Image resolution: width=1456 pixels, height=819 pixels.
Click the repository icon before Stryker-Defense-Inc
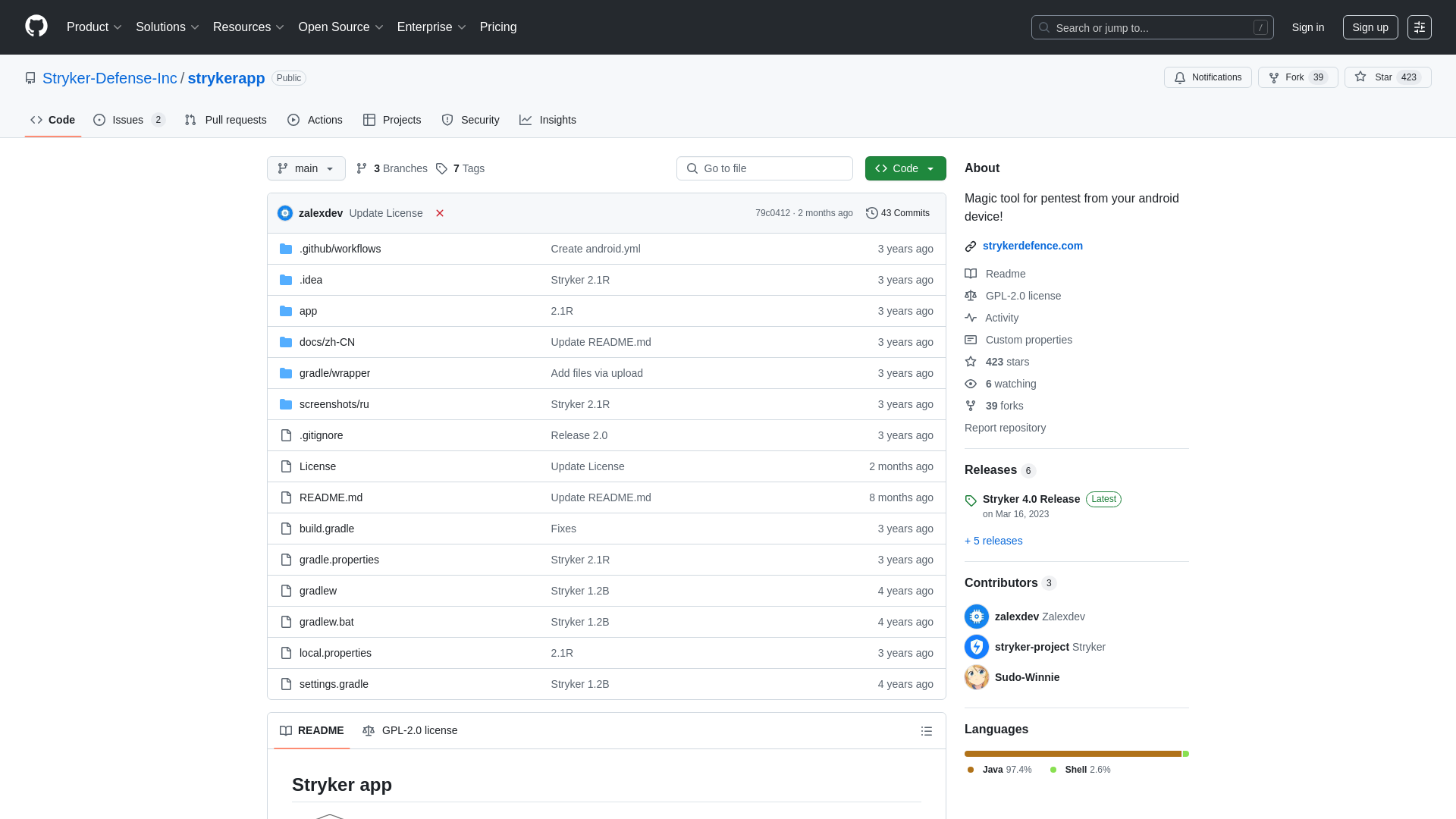[30, 78]
